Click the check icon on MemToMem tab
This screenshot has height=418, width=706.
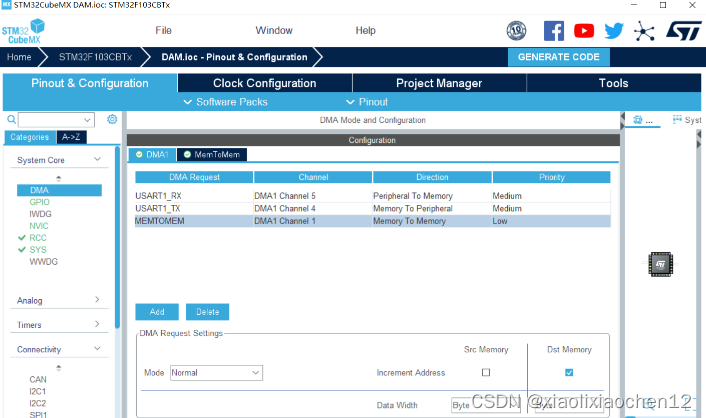coord(187,154)
